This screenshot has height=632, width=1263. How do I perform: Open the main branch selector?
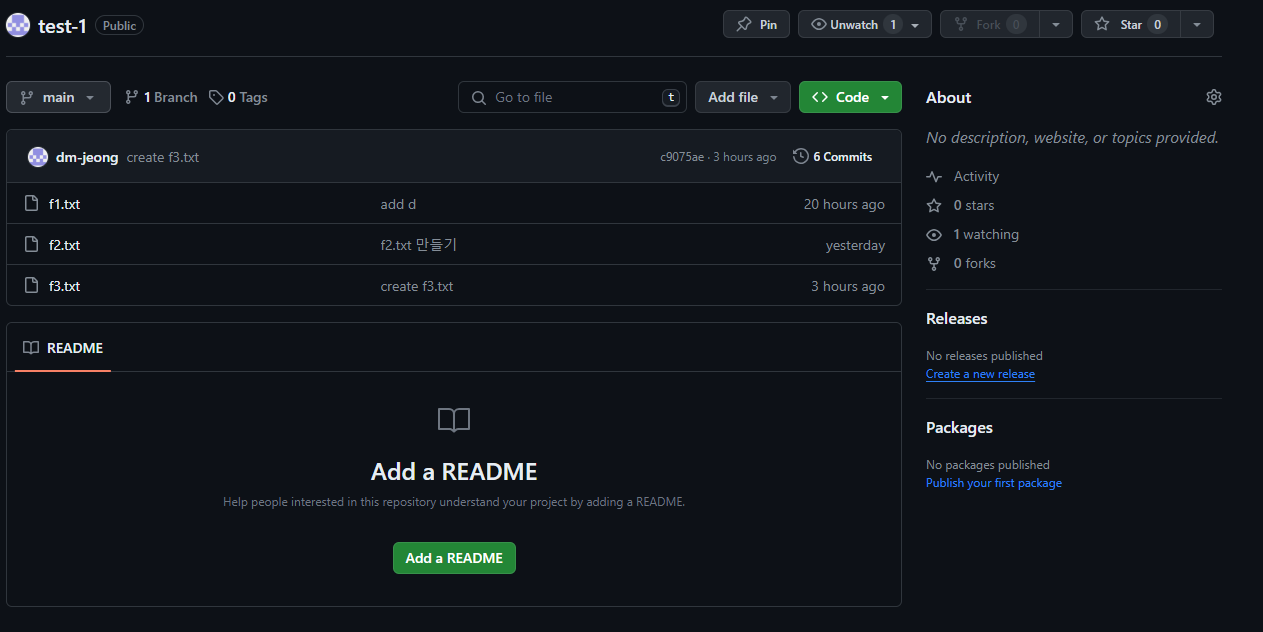(58, 97)
